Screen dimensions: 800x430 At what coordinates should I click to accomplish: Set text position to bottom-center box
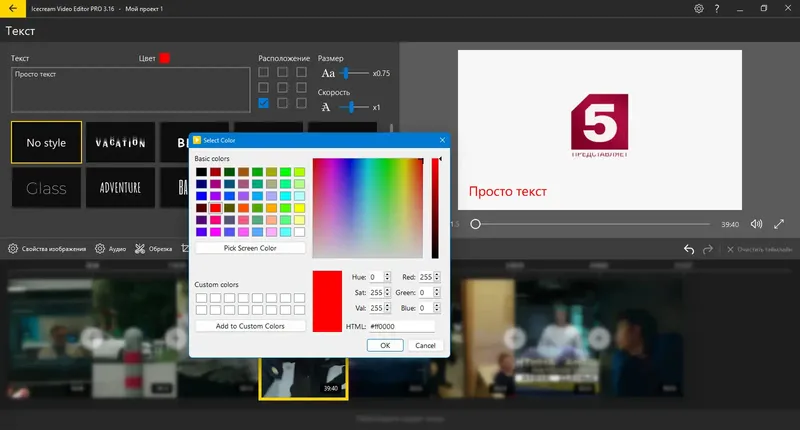tap(282, 103)
